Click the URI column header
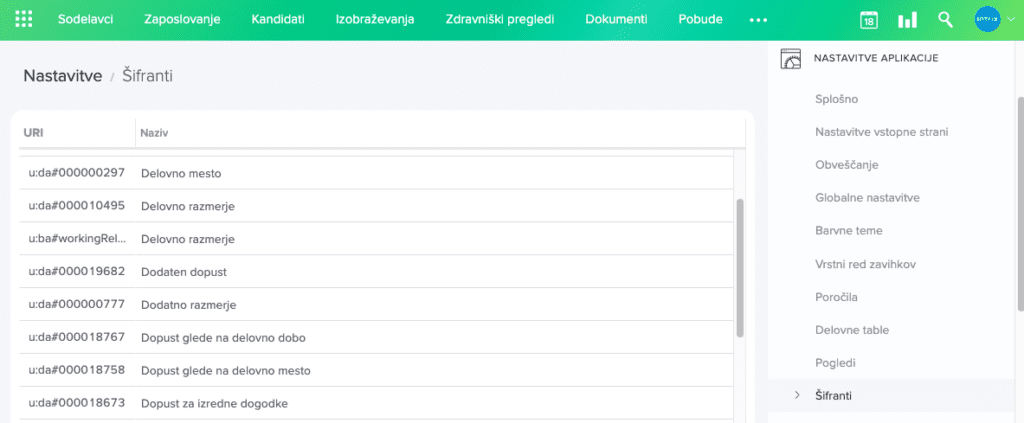Viewport: 1024px width, 423px height. (x=33, y=132)
